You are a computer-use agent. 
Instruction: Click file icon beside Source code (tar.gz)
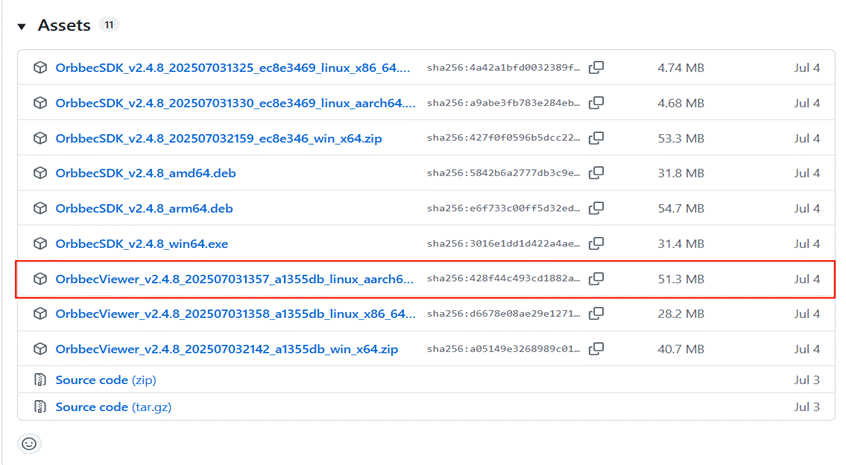[40, 407]
